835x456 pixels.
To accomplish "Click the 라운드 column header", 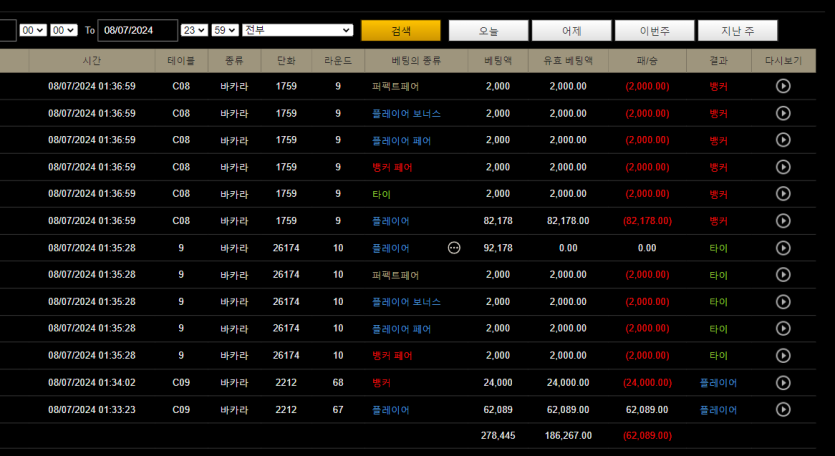I will click(338, 61).
